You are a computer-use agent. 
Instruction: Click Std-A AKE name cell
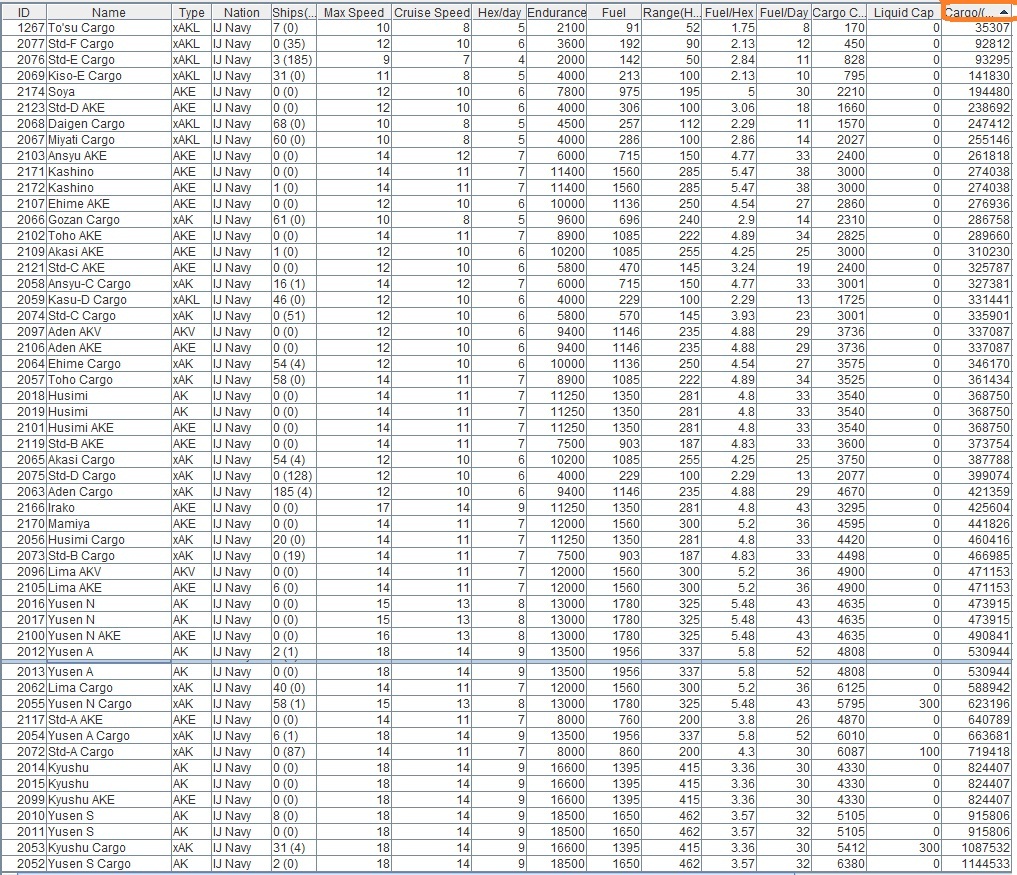109,720
